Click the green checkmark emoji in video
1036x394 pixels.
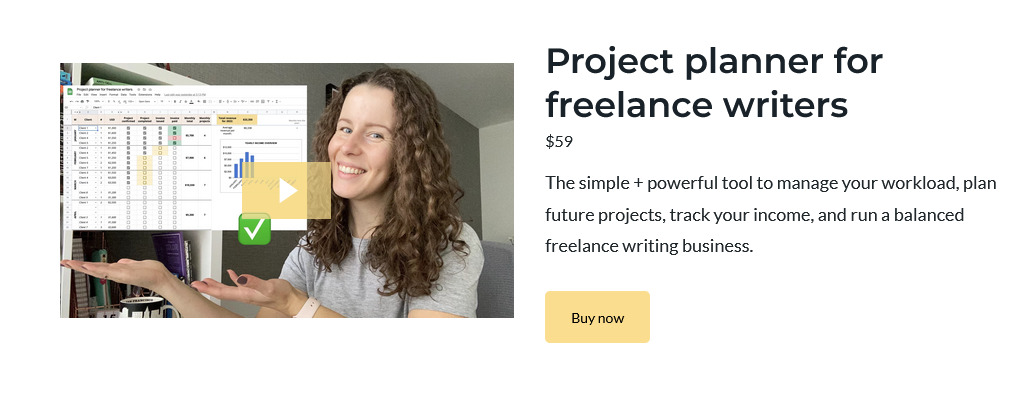pos(255,230)
